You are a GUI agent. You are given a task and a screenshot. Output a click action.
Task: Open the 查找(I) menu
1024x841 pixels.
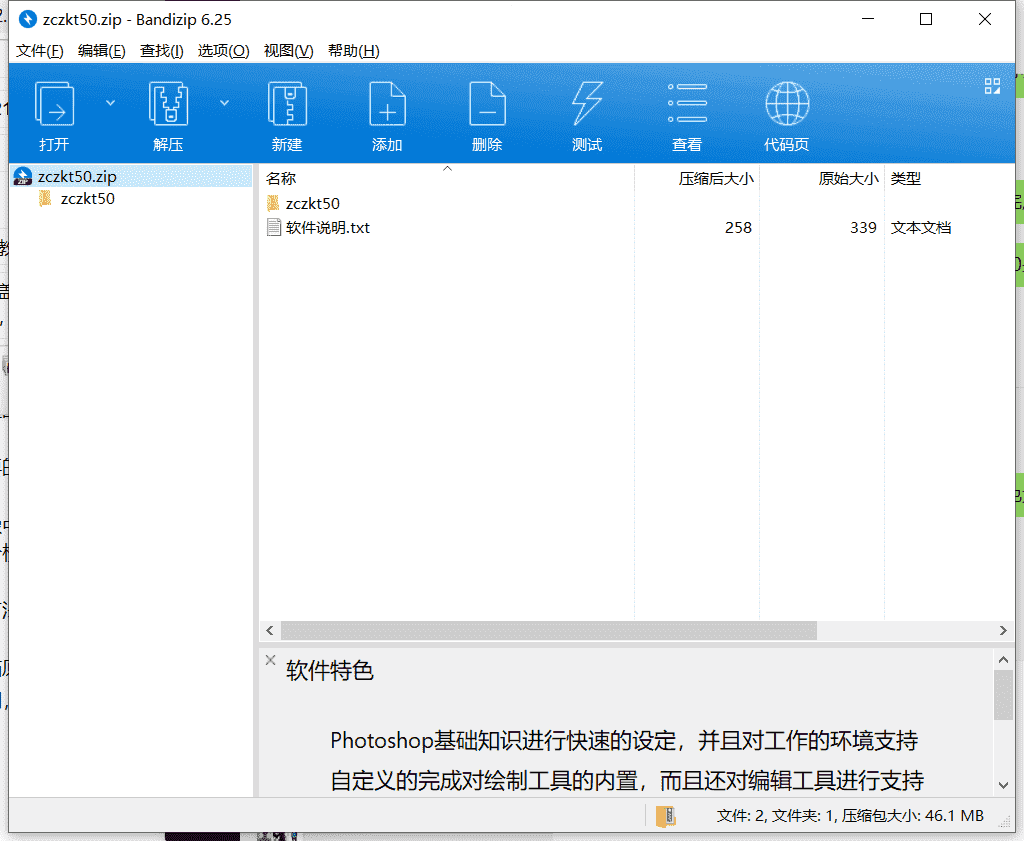coord(161,51)
